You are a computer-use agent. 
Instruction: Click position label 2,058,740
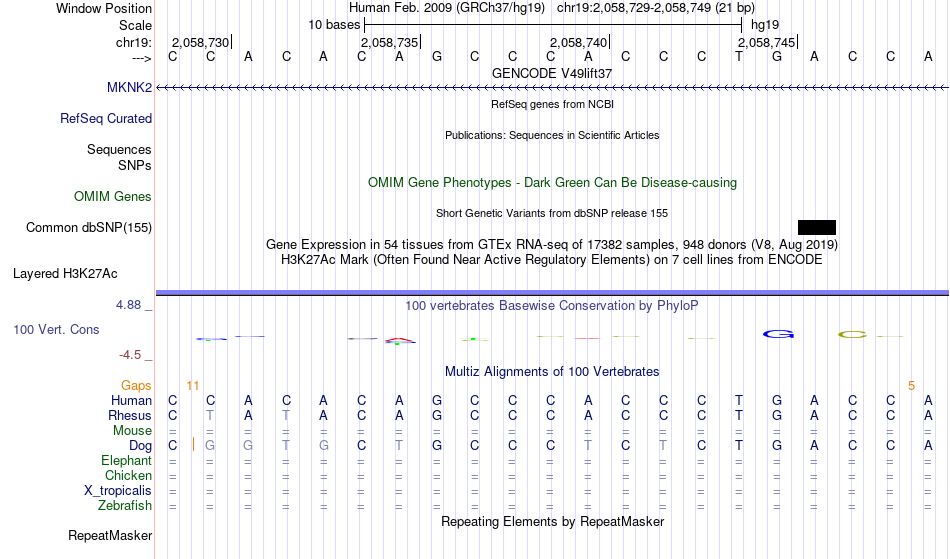coord(579,42)
